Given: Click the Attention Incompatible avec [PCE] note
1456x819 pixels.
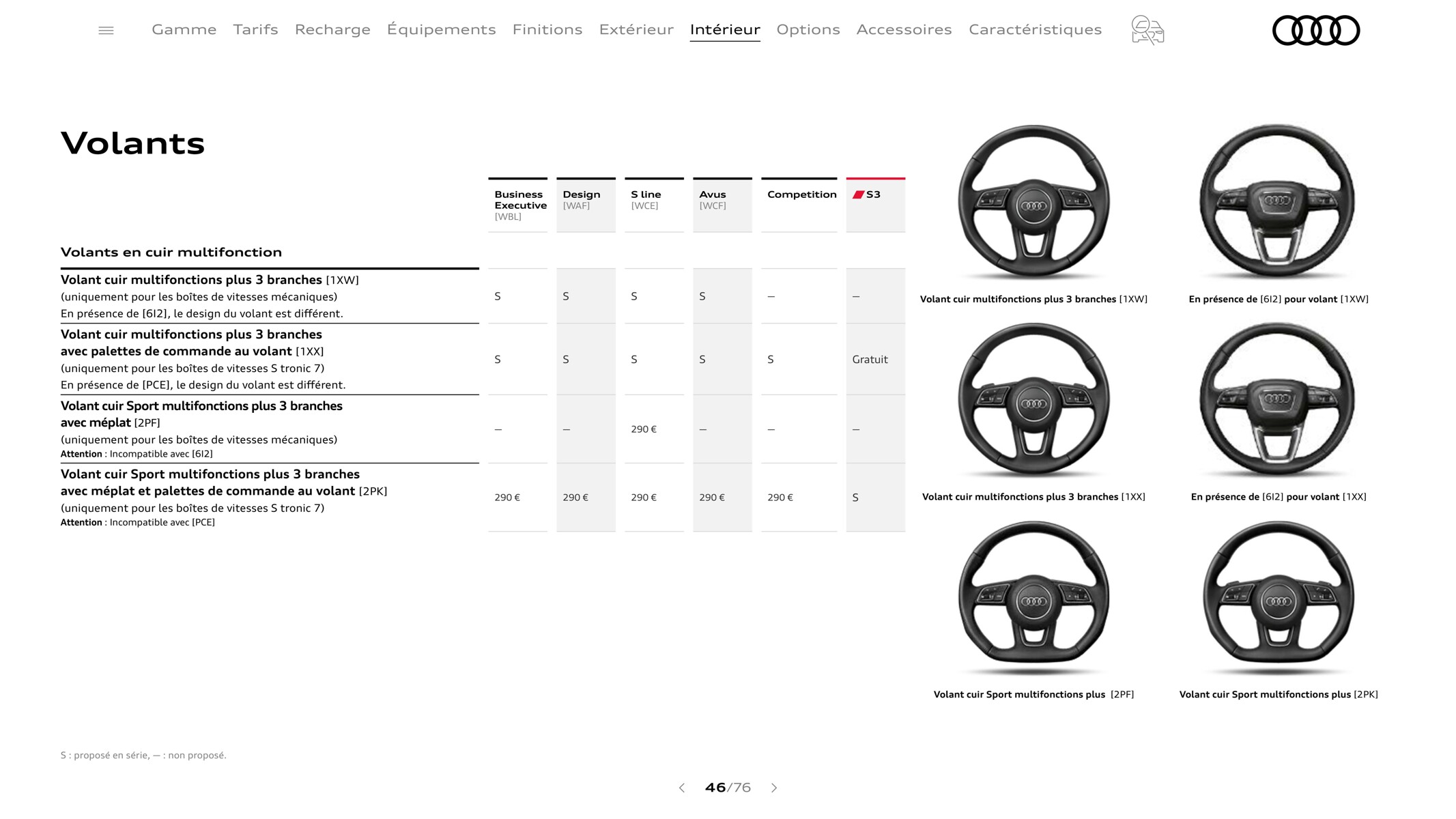Looking at the screenshot, I should coord(137,522).
